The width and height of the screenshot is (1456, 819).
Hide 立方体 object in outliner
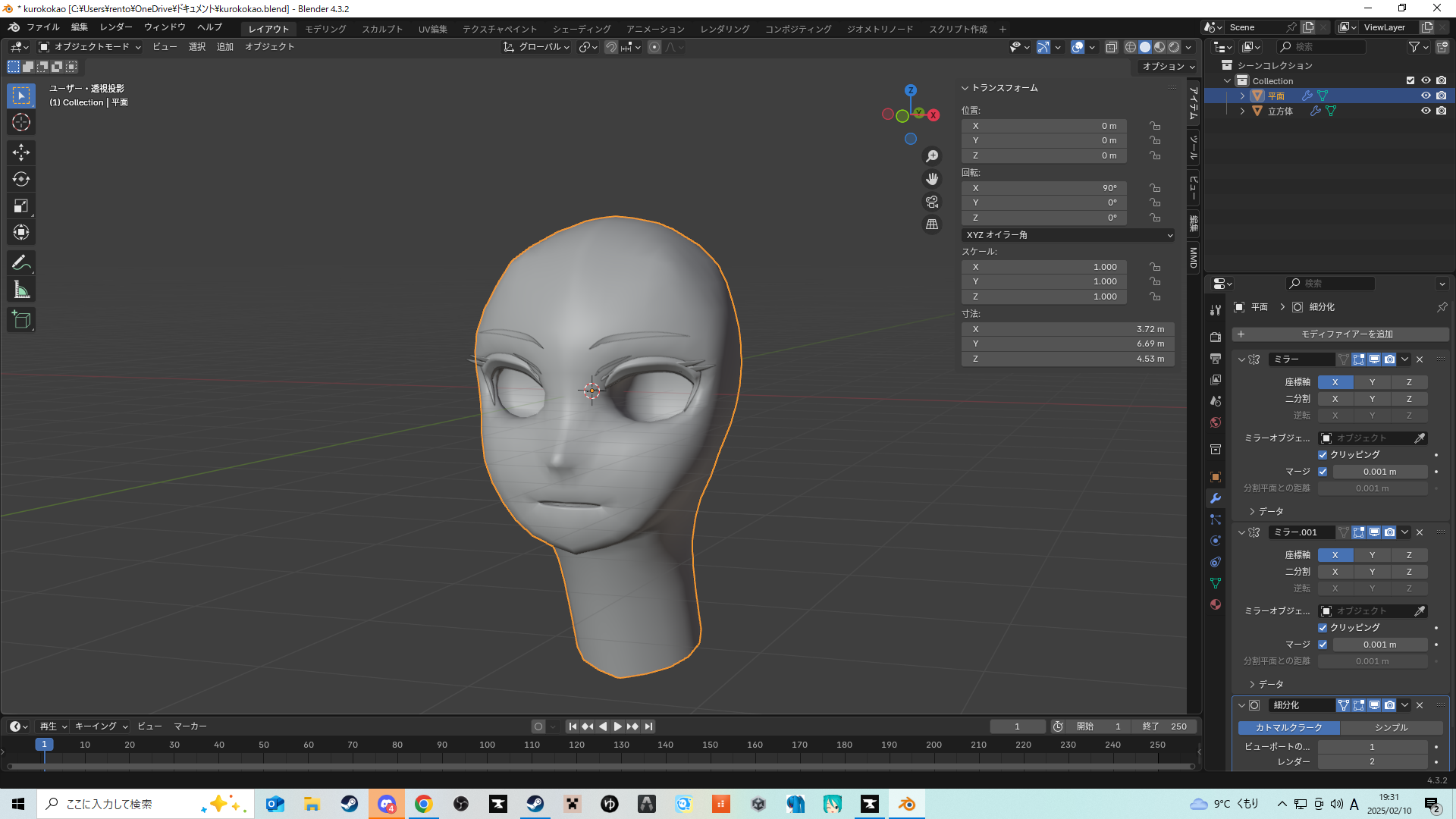1426,111
